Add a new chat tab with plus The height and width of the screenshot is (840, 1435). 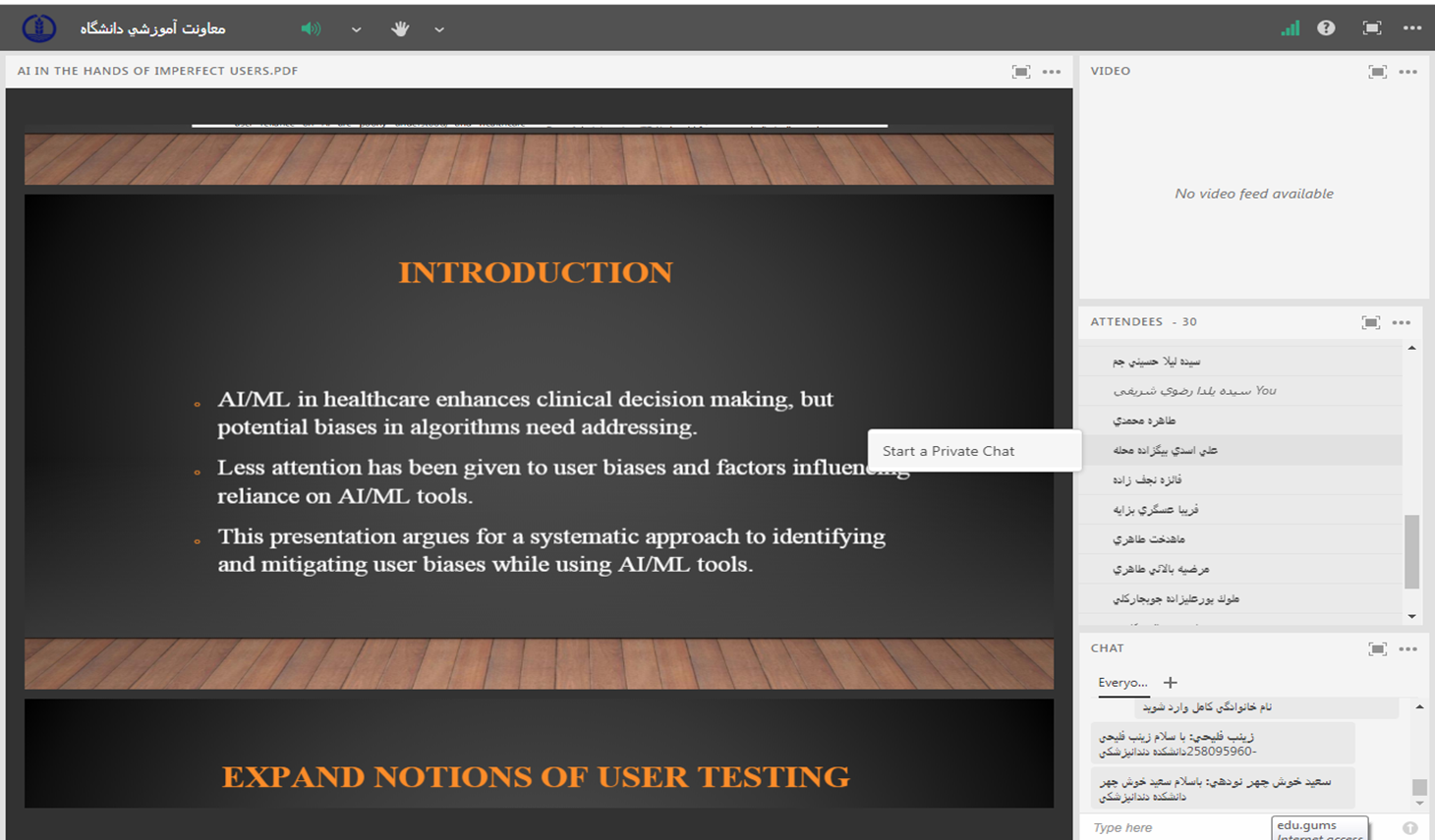[1170, 683]
